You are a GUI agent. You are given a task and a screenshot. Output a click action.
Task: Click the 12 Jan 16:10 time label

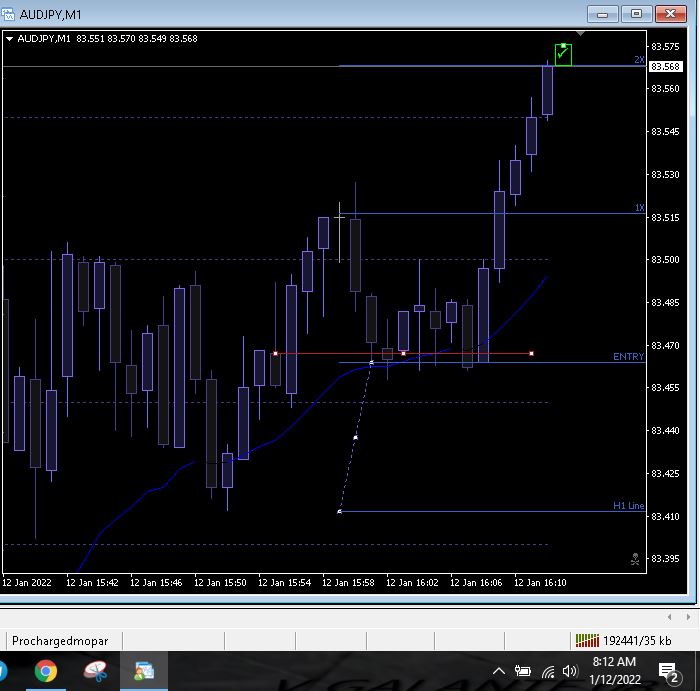pyautogui.click(x=540, y=583)
